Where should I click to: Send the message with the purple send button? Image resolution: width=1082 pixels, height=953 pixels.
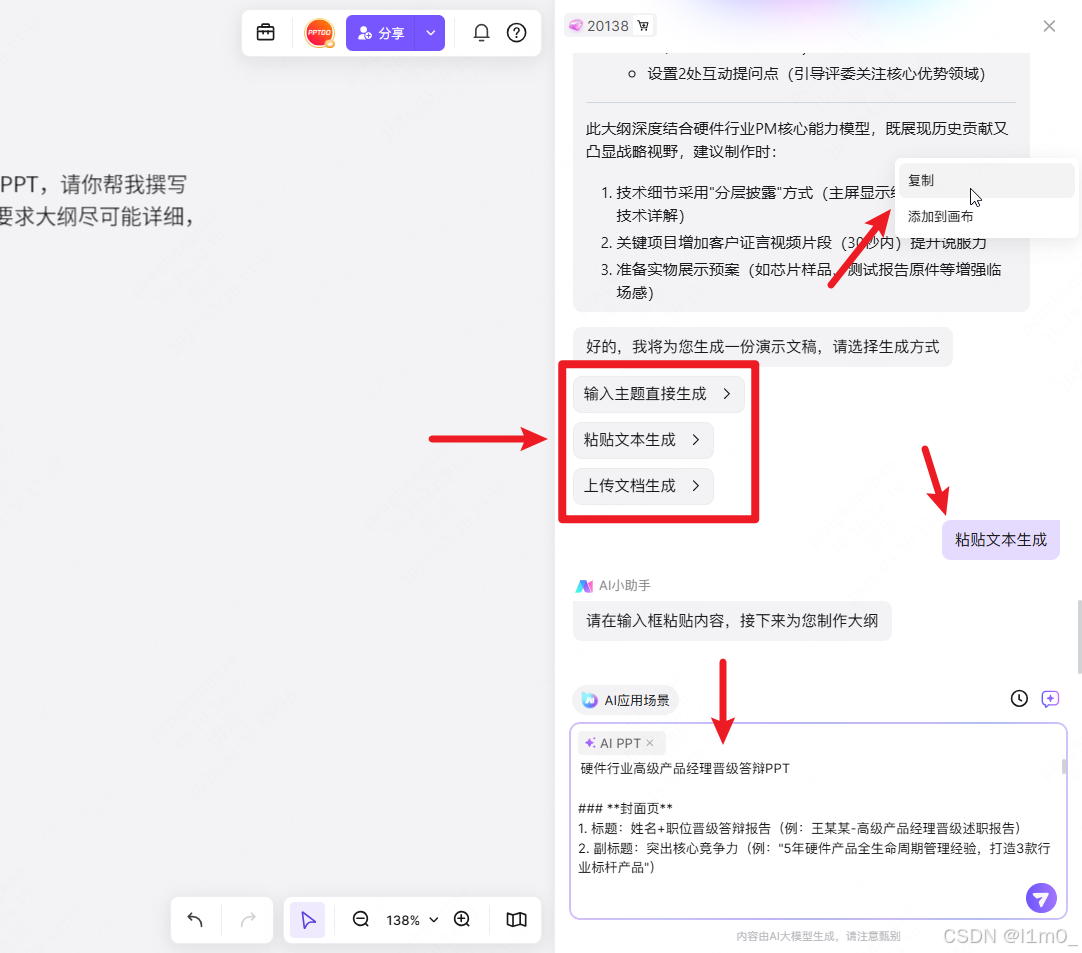[1041, 898]
